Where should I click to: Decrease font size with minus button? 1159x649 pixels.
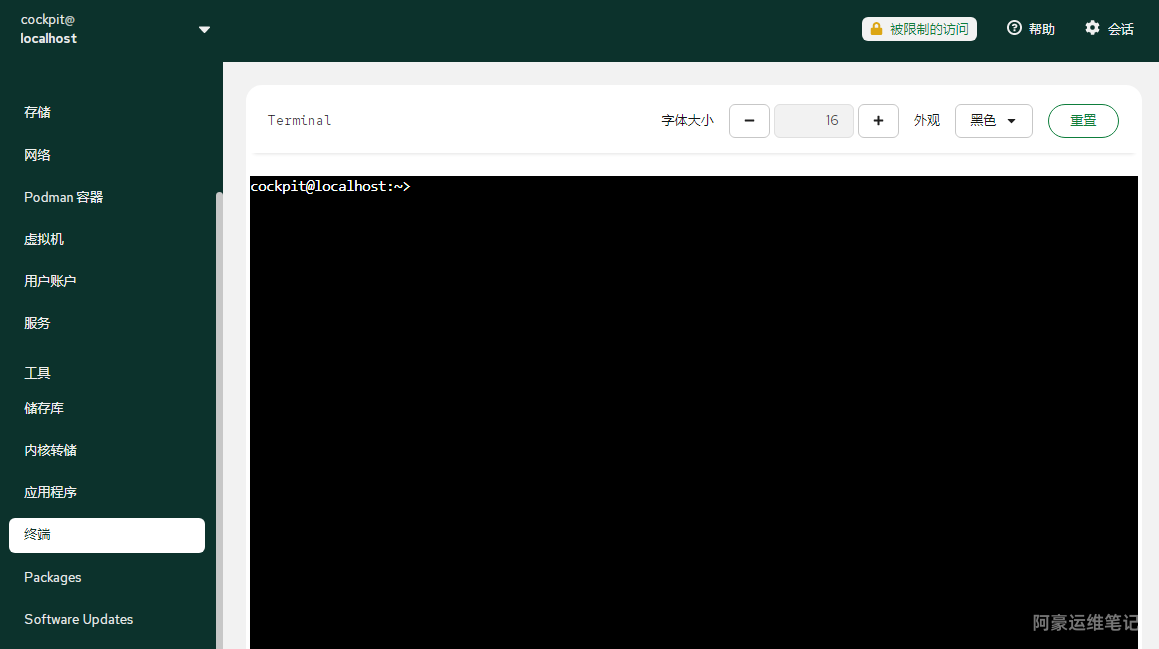point(749,121)
